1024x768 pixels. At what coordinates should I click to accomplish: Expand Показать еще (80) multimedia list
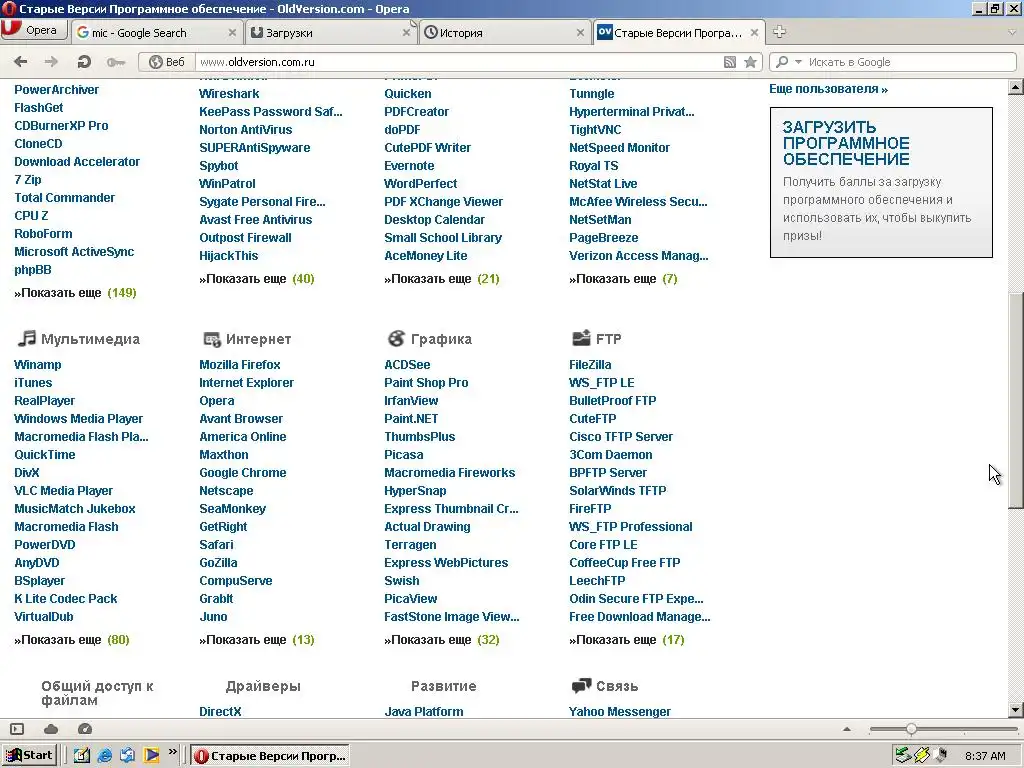point(72,640)
